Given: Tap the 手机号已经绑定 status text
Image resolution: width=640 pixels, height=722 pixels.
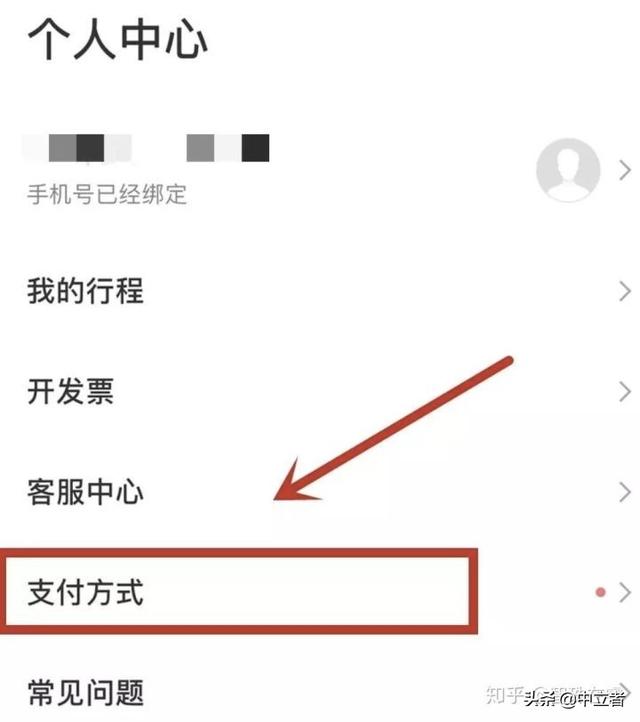Looking at the screenshot, I should tap(107, 194).
